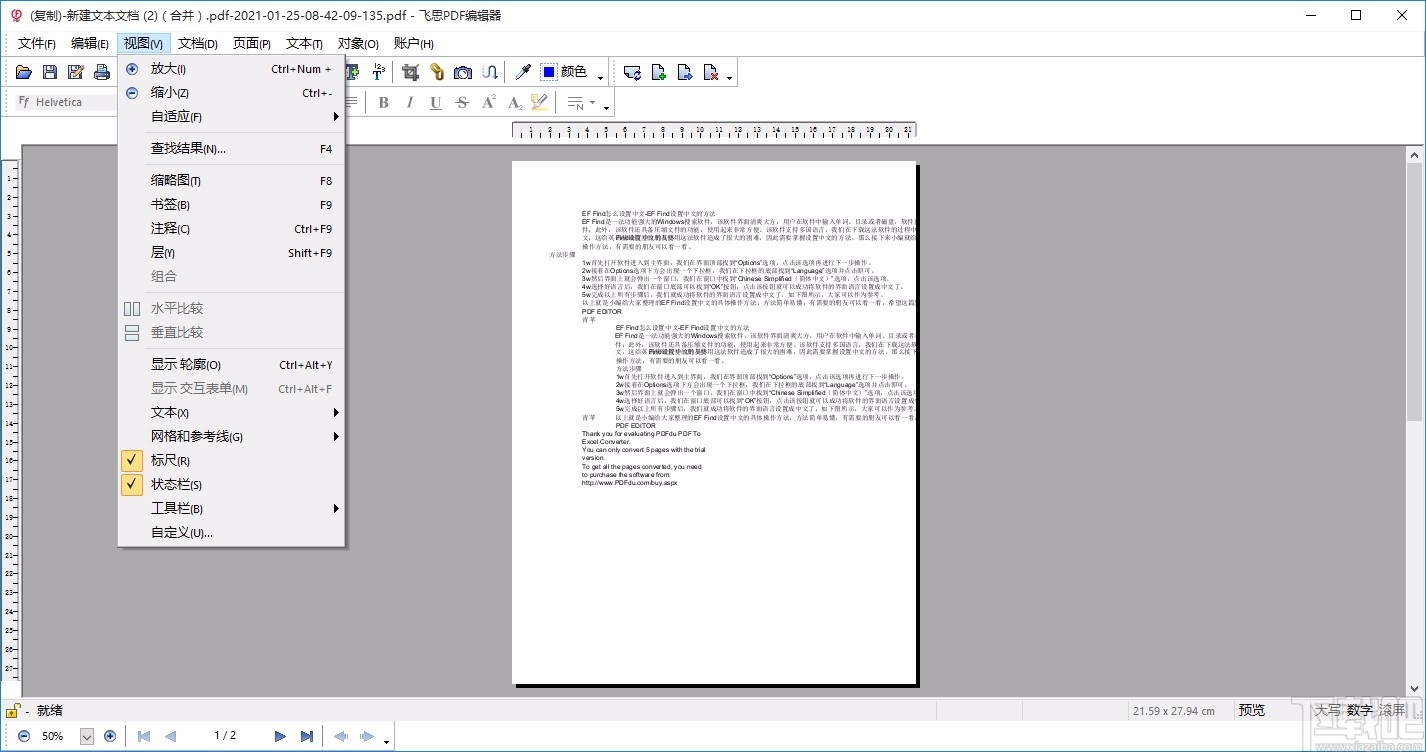The height and width of the screenshot is (752, 1426).
Task: Select 层 layers menu entry
Action: 231,253
